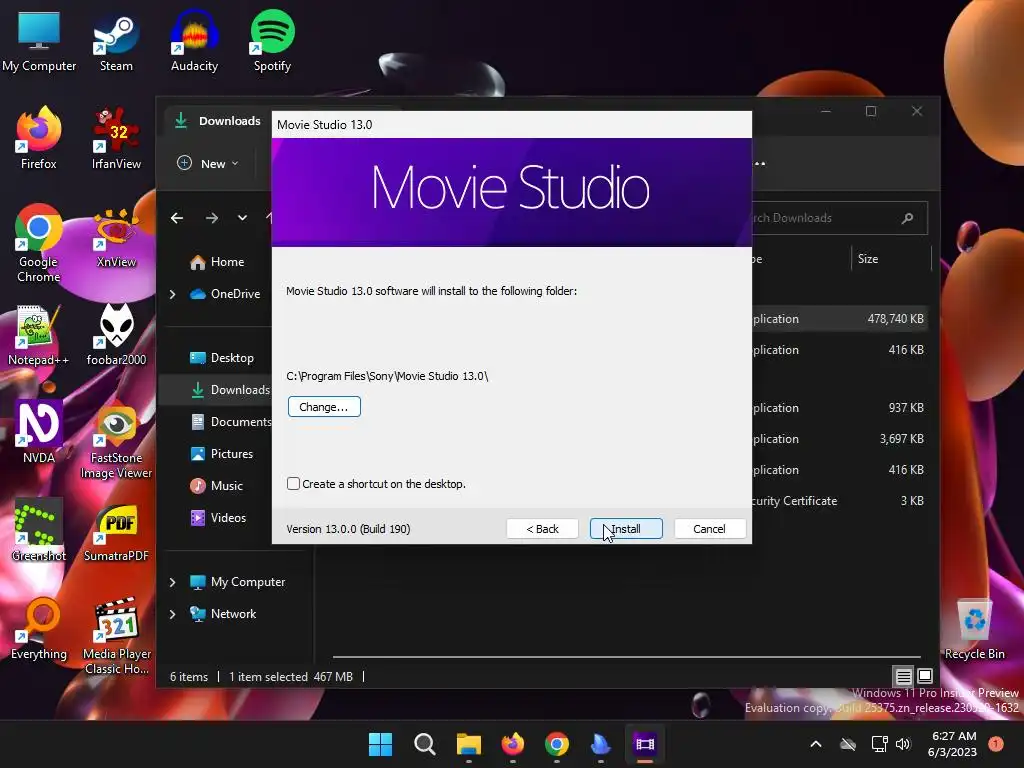Image resolution: width=1024 pixels, height=768 pixels.
Task: Expand Network tree node
Action: [x=172, y=614]
